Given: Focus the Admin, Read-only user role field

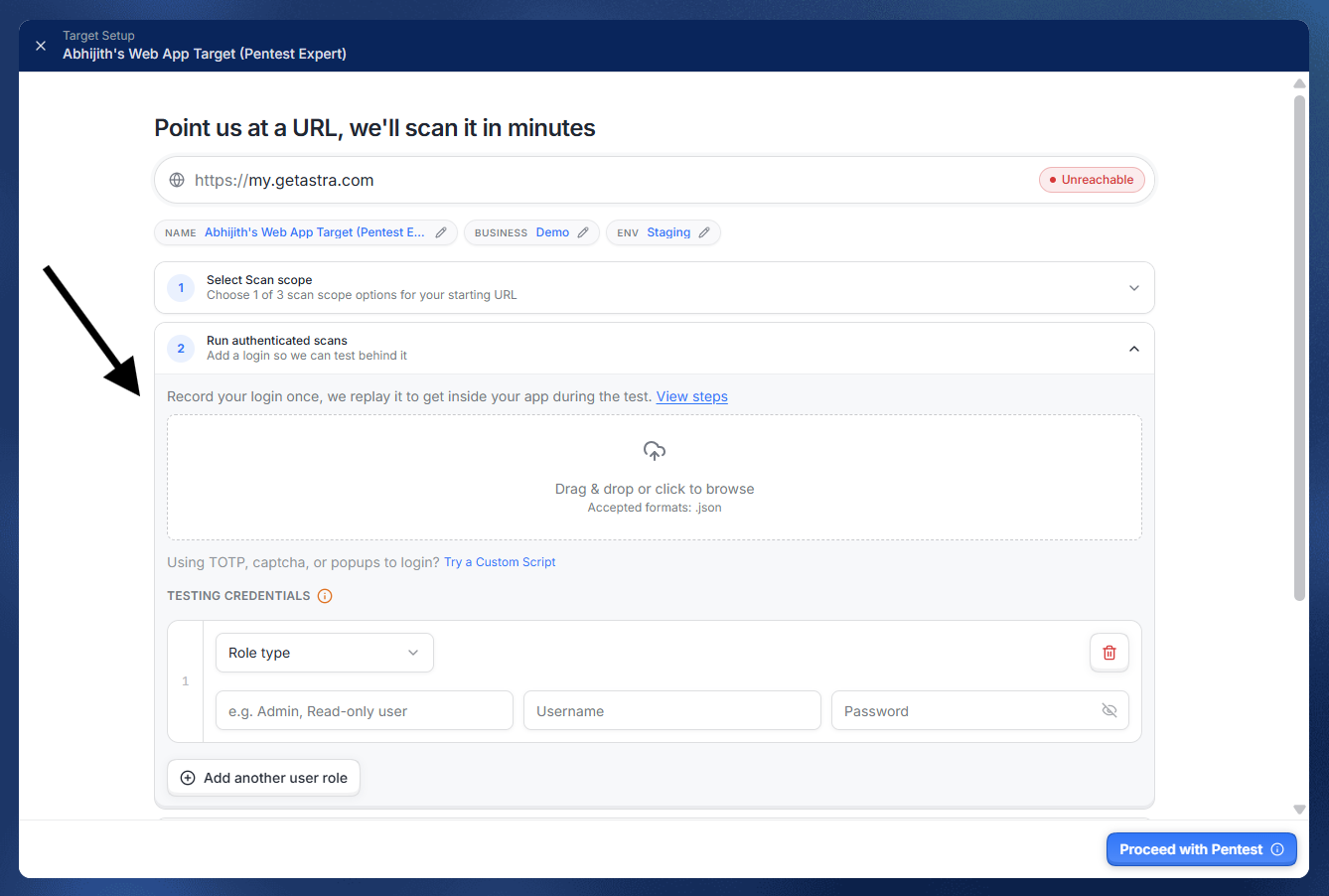Looking at the screenshot, I should click(x=365, y=711).
